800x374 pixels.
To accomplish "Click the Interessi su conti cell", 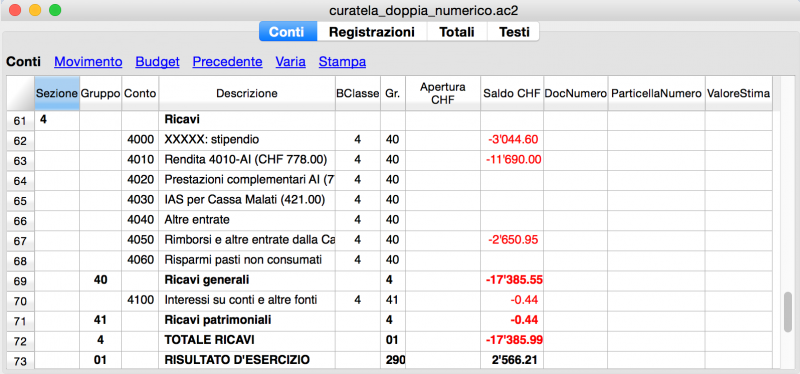I will 247,300.
